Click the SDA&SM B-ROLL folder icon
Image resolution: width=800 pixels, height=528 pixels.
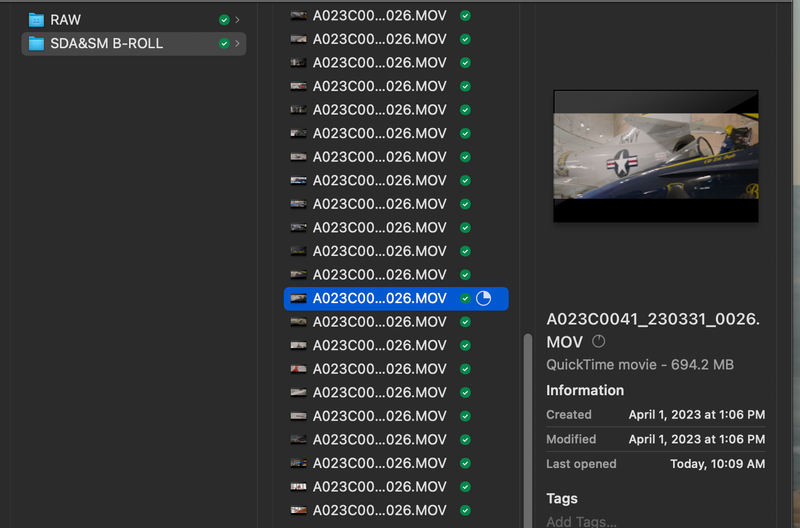pyautogui.click(x=36, y=44)
